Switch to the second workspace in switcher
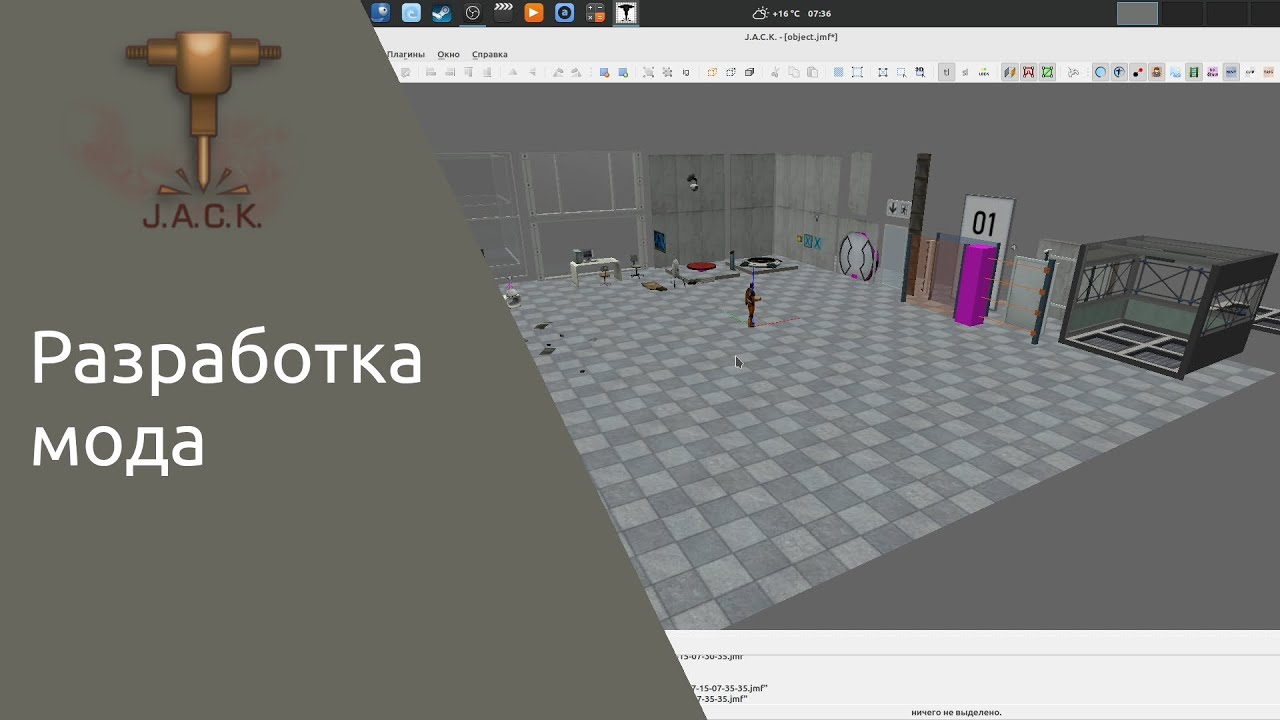 [x=1182, y=13]
